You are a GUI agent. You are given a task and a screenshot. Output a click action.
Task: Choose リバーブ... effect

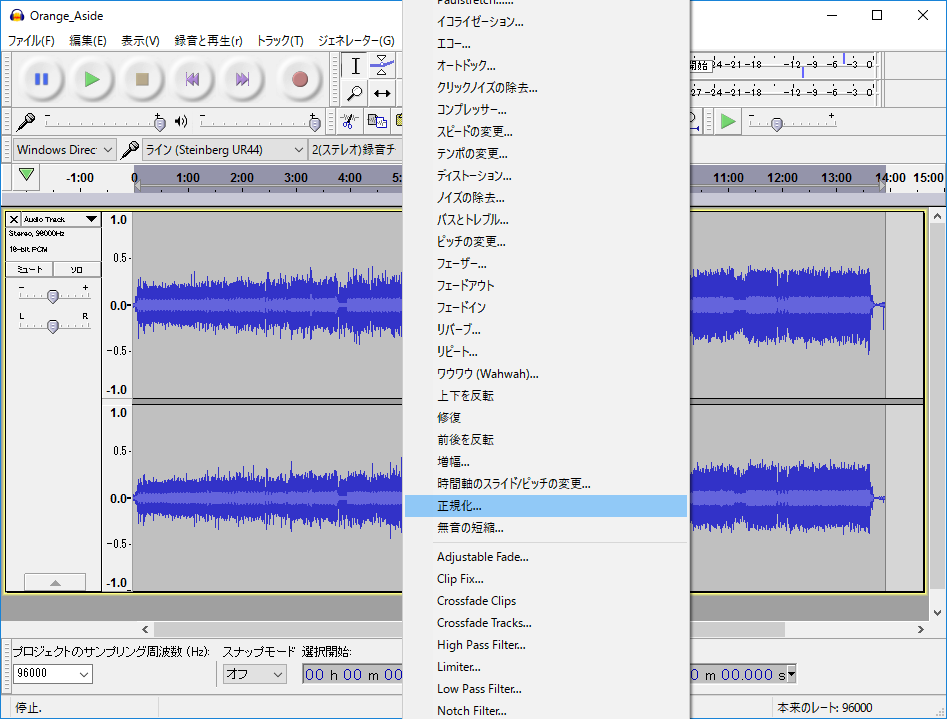(546, 329)
